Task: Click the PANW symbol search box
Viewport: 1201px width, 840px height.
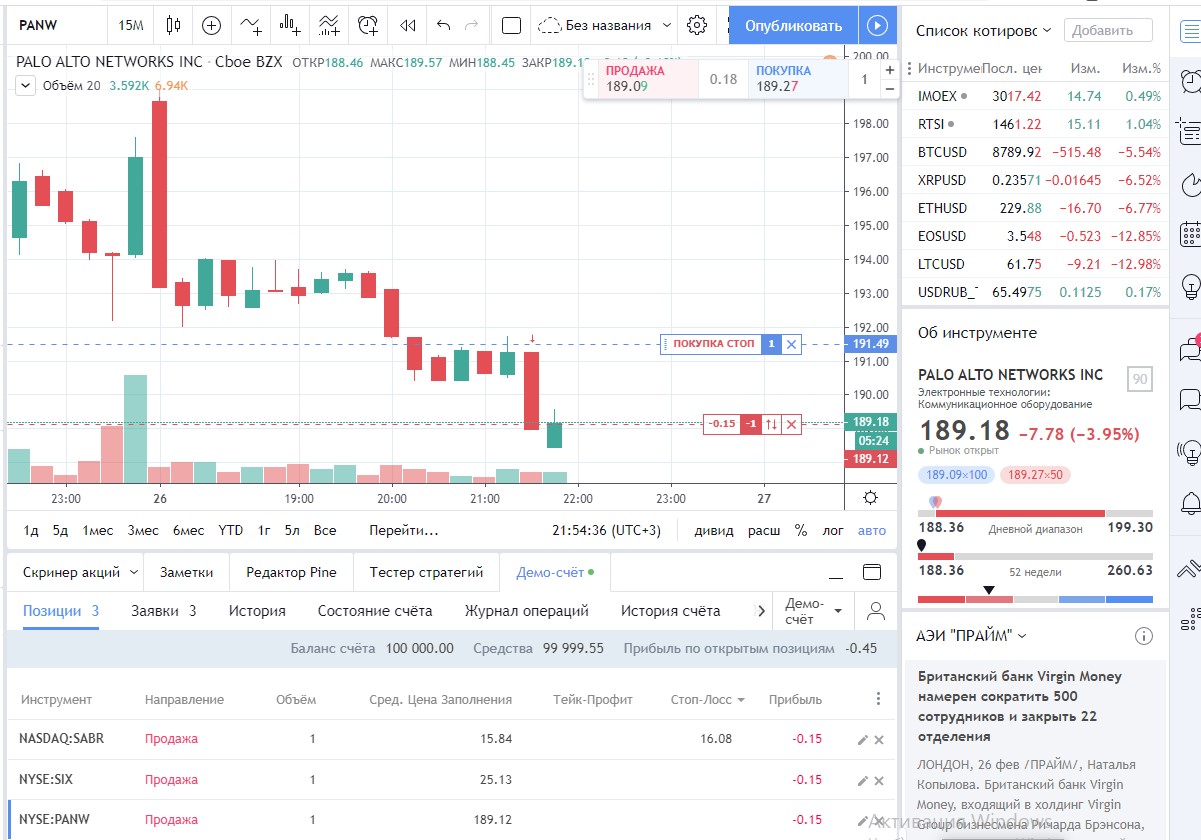Action: [56, 25]
